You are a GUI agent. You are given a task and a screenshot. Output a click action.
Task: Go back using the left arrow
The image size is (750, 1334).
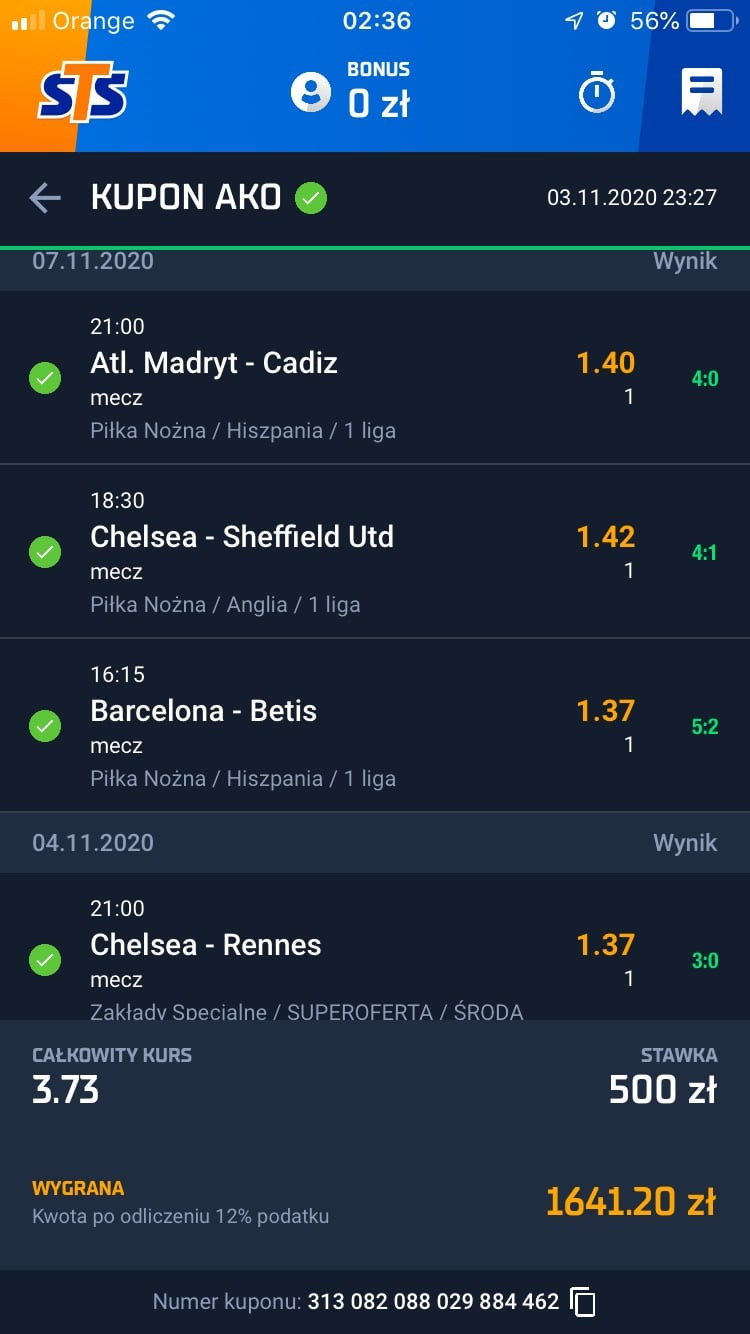(x=45, y=198)
